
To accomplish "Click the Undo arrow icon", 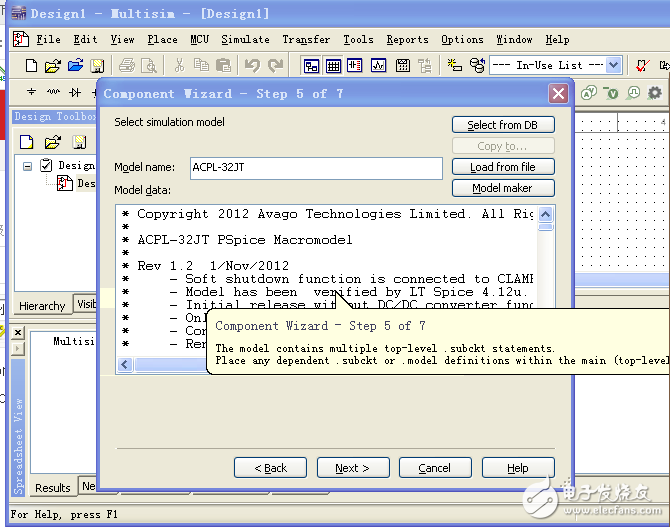I will (x=252, y=65).
